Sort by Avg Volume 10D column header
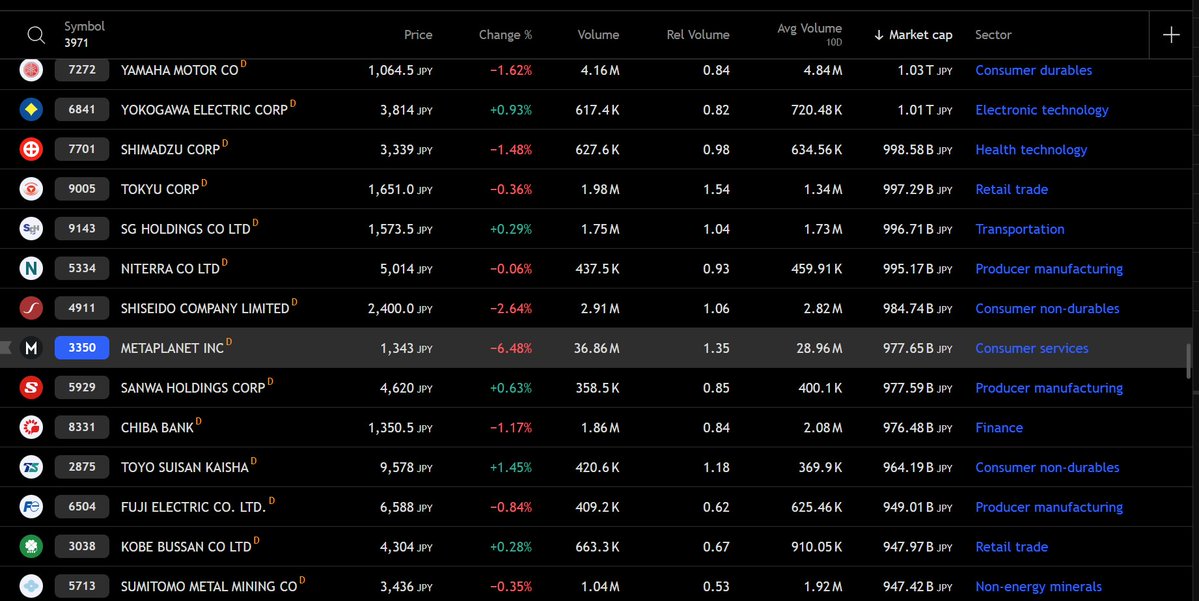 point(810,34)
